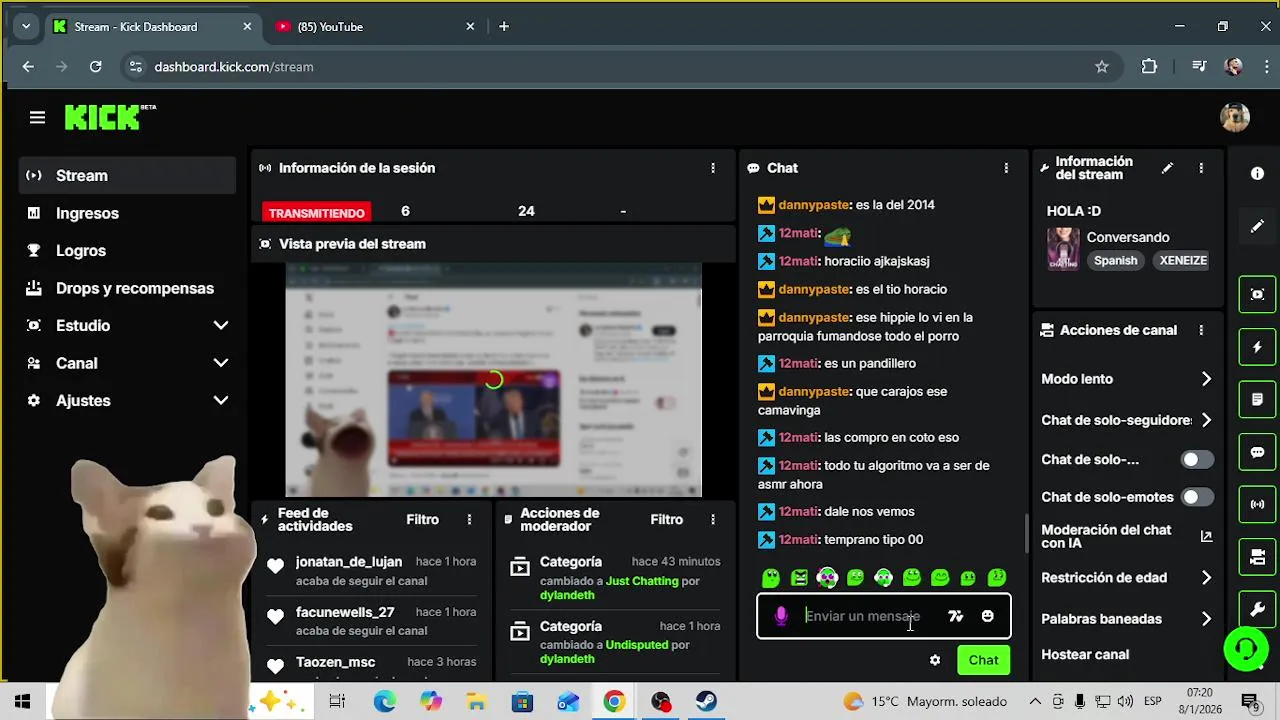Click the Spanish language tag
1280x720 pixels.
pos(1115,260)
